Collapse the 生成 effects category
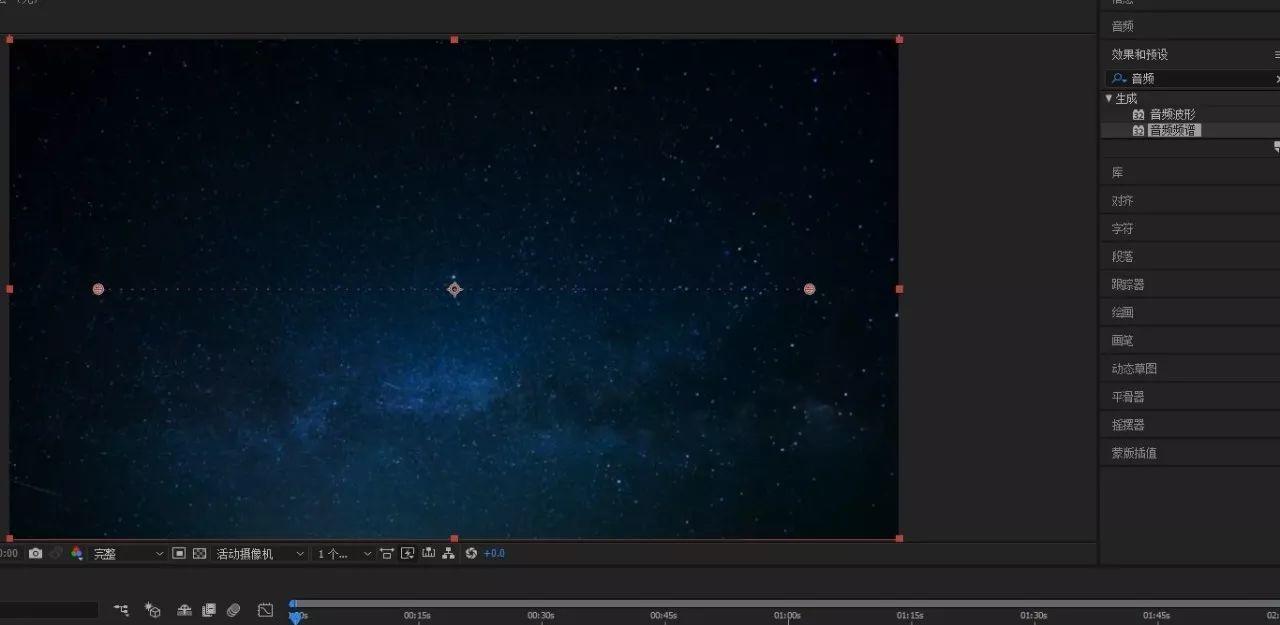 [1109, 98]
